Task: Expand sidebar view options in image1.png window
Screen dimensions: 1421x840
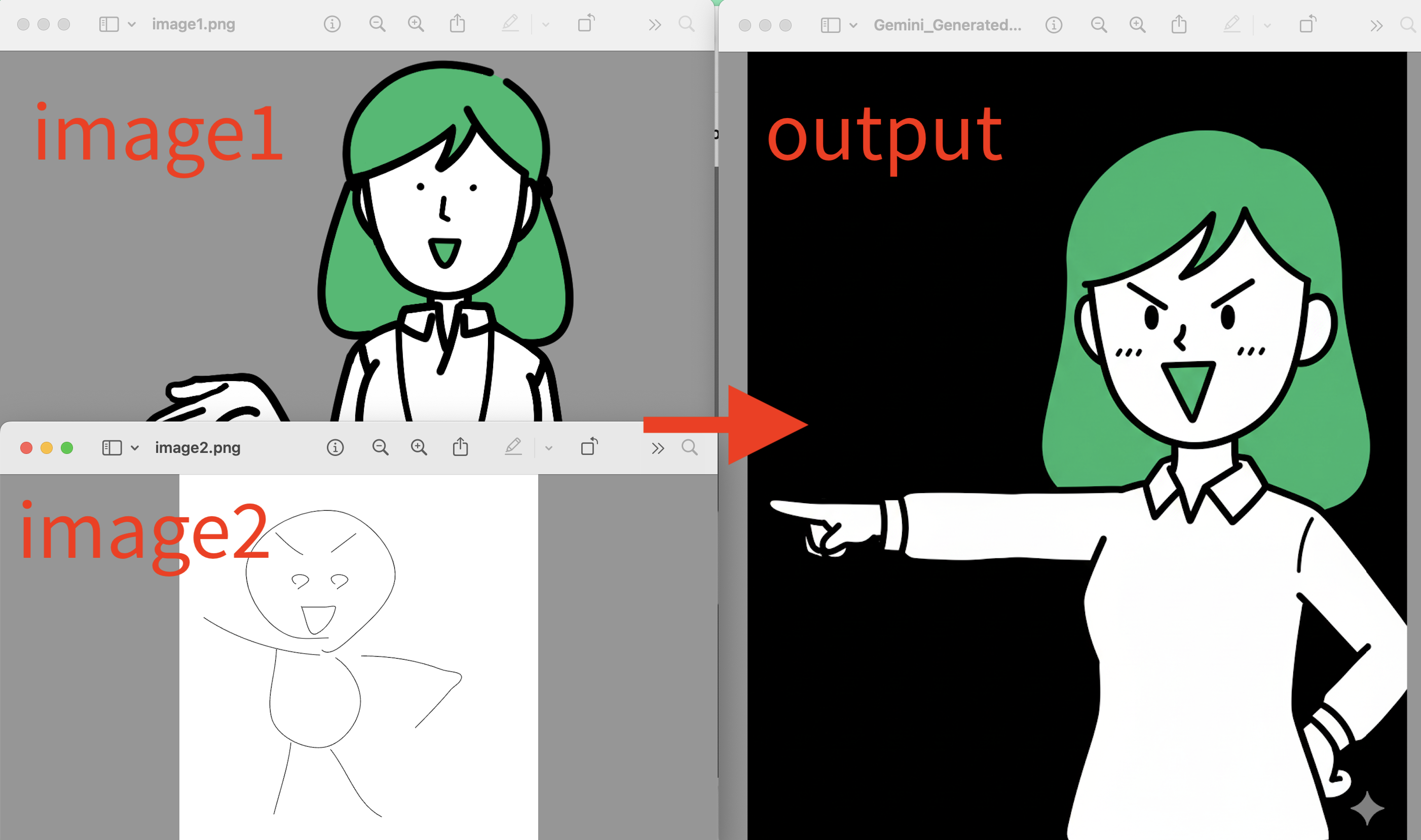Action: coord(132,24)
